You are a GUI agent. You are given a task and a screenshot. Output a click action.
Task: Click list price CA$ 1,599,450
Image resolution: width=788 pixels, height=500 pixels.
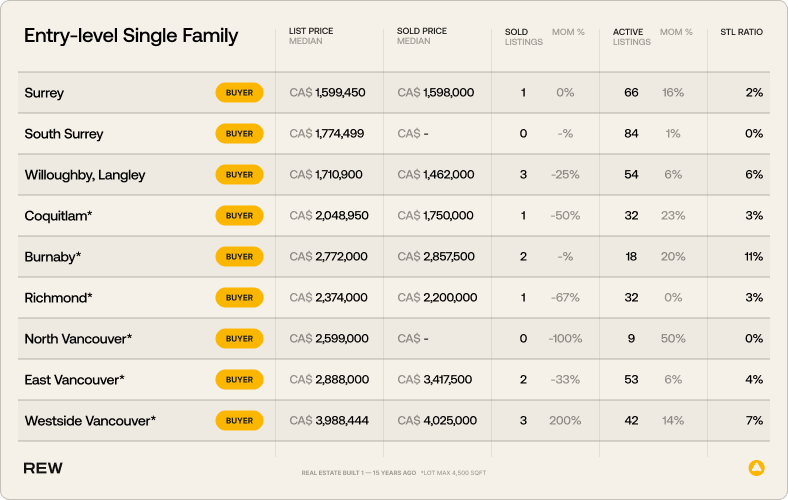point(327,92)
